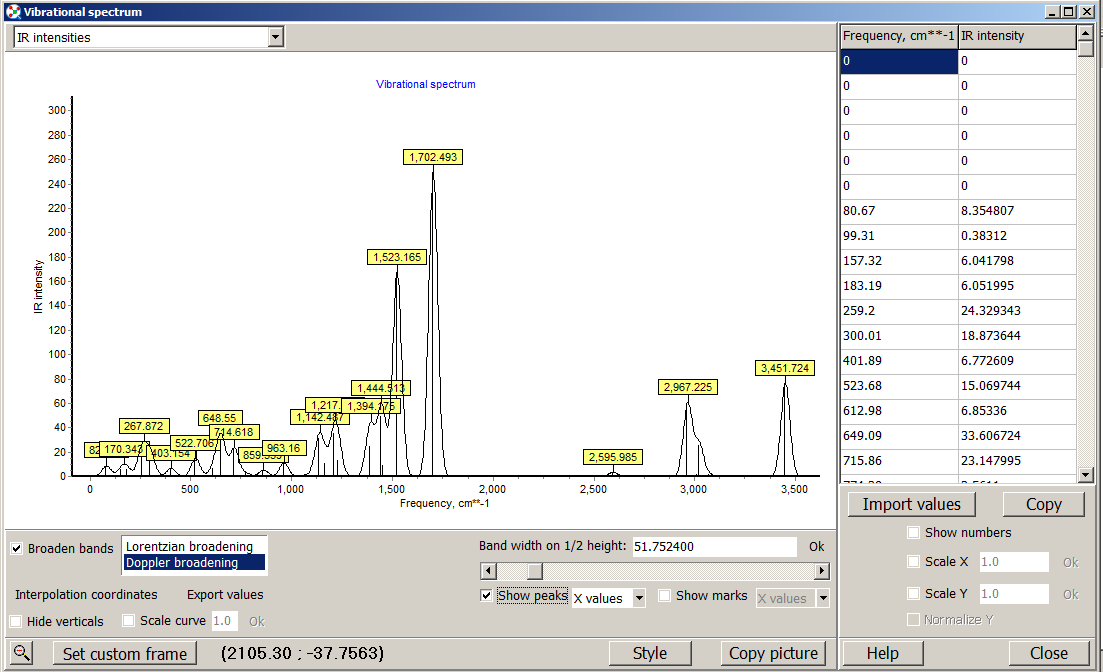Enable the Hide verticals checkbox

pos(16,621)
